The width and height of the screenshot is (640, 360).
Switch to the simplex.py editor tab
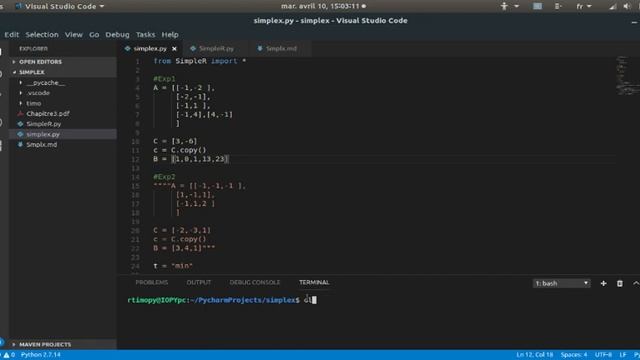click(150, 49)
